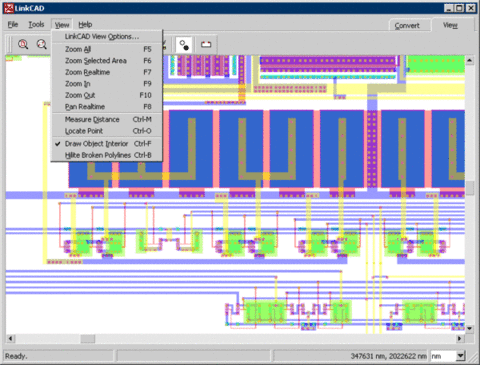Click the Zoom All magnifier toolbar icon
Screen dimensions: 480x365
coord(23,44)
